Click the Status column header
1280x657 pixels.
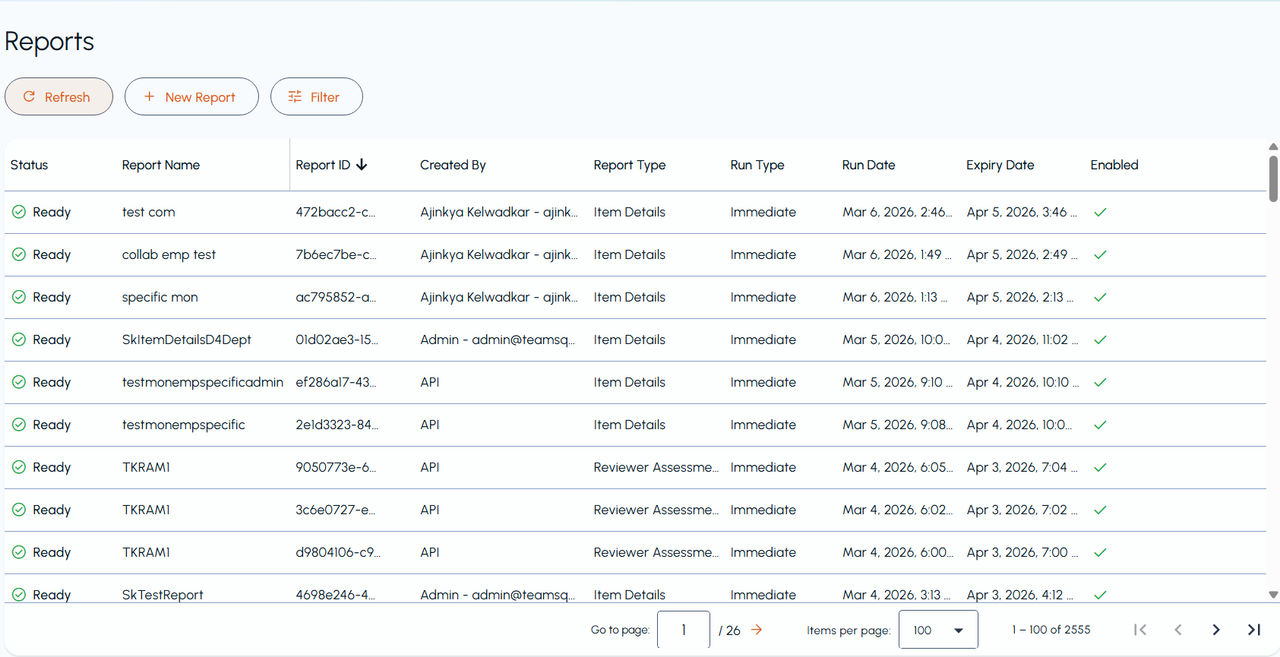click(29, 165)
